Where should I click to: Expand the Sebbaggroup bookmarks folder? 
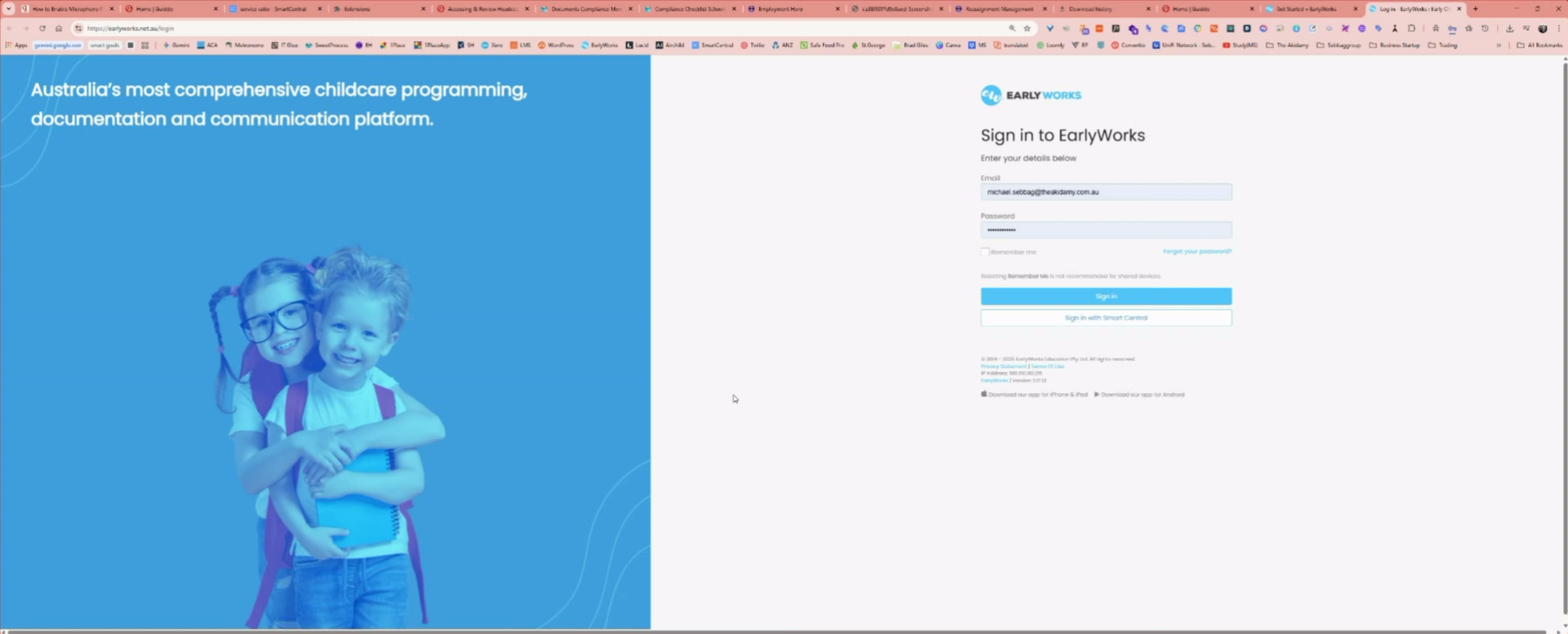point(1339,45)
